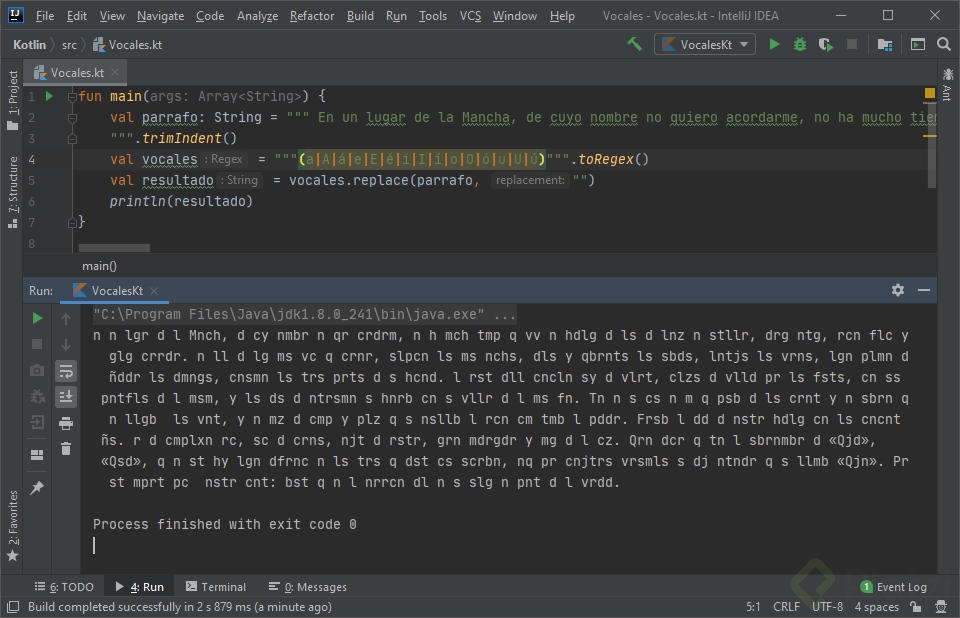
Task: Open the 1: Project side panel
Action: click(x=12, y=100)
